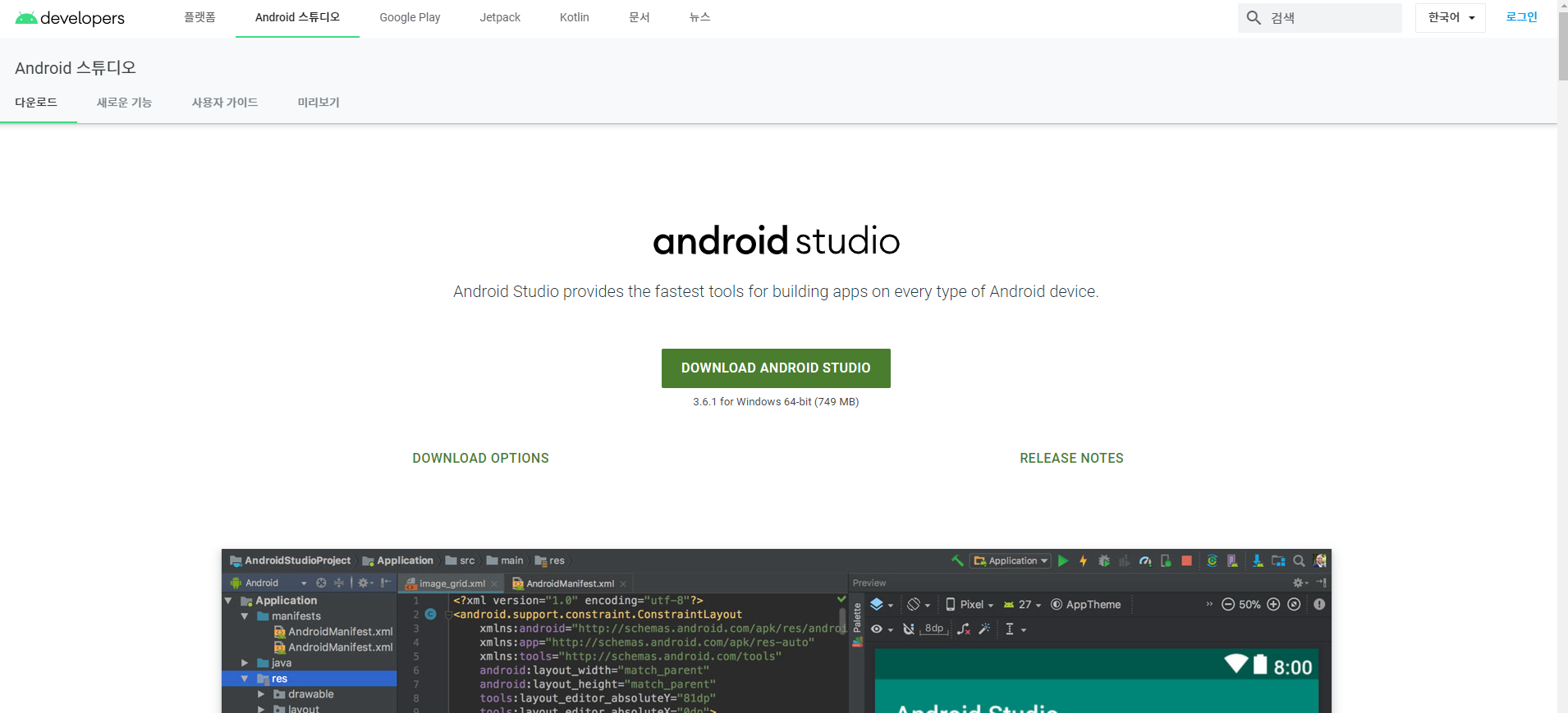Open the RELEASE NOTES link
Viewport: 1568px width, 713px height.
[x=1071, y=458]
